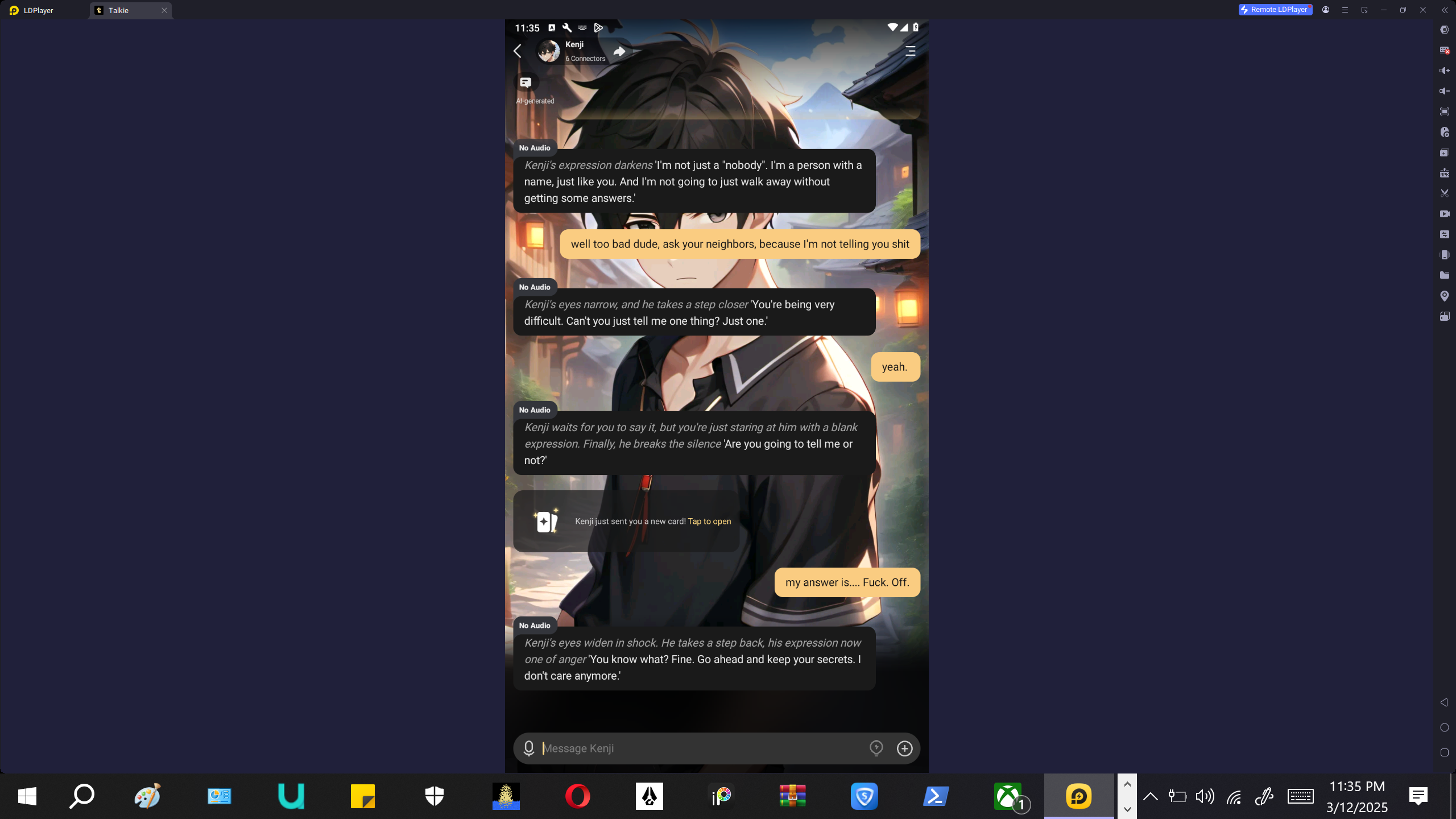The height and width of the screenshot is (819, 1456).
Task: Open the keyboard mapping icon in sidebar
Action: (1445, 50)
